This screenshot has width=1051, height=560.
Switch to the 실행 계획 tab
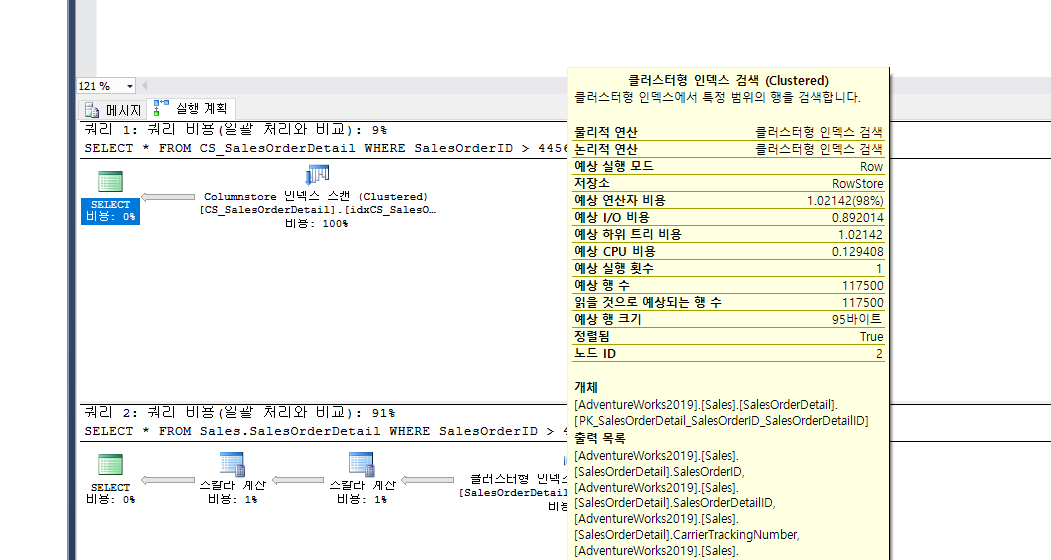point(191,109)
